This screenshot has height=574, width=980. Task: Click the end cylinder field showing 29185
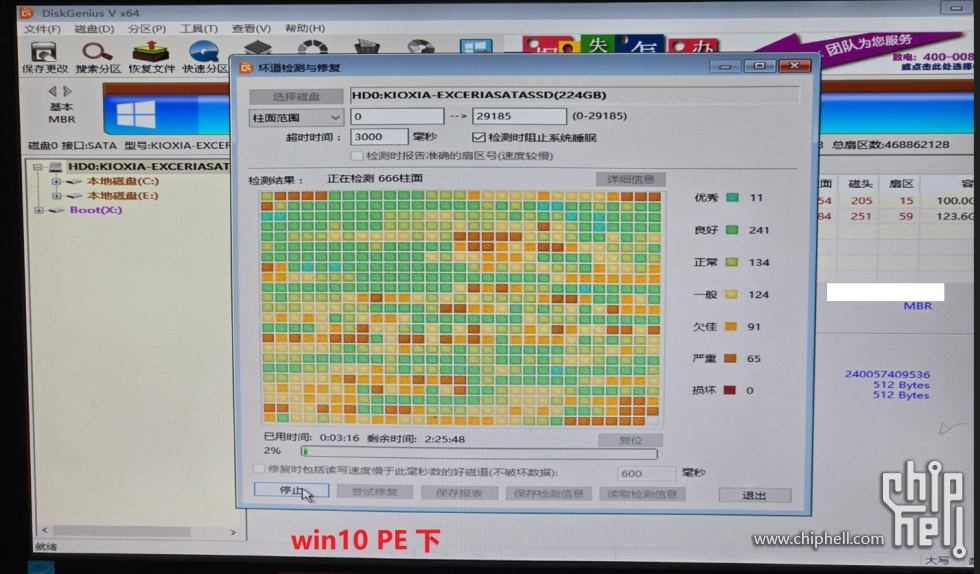[x=519, y=116]
